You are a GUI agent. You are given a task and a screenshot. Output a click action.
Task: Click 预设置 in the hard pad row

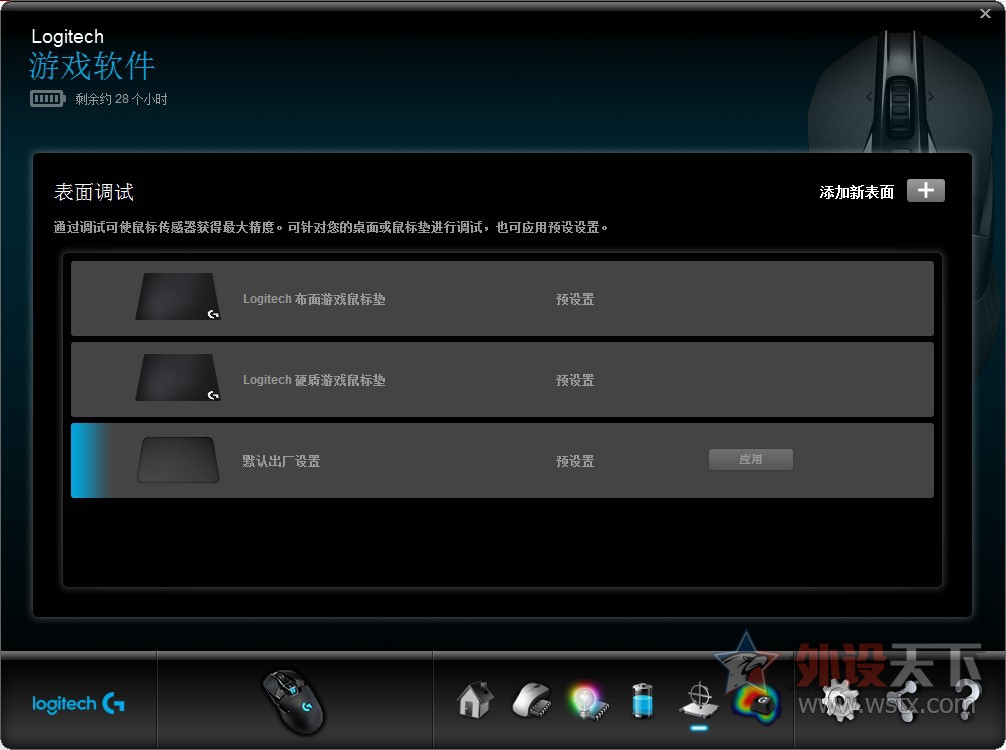click(x=575, y=380)
